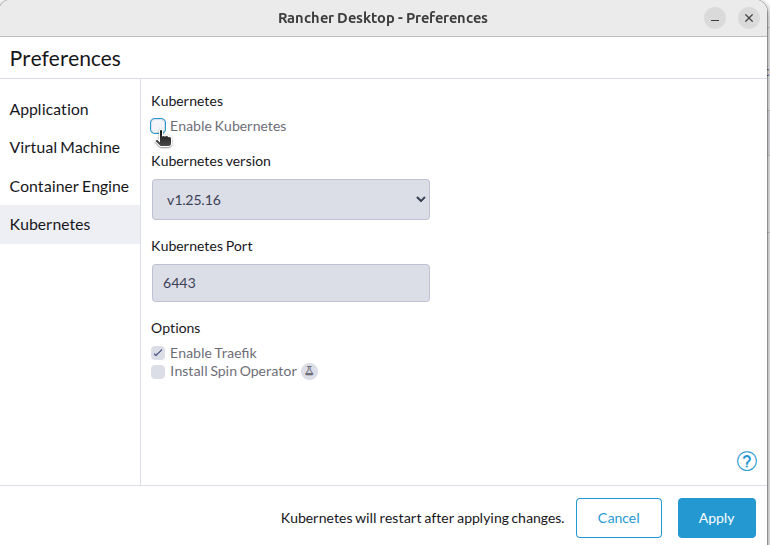The image size is (770, 545).
Task: Click the Enable Traefik label text
Action: click(x=213, y=353)
